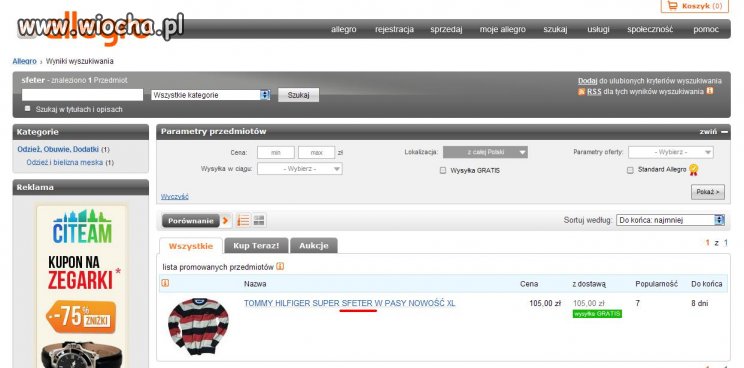Click the Standard Allegro medal icon
Screen dimensions: 744x368
[694, 170]
